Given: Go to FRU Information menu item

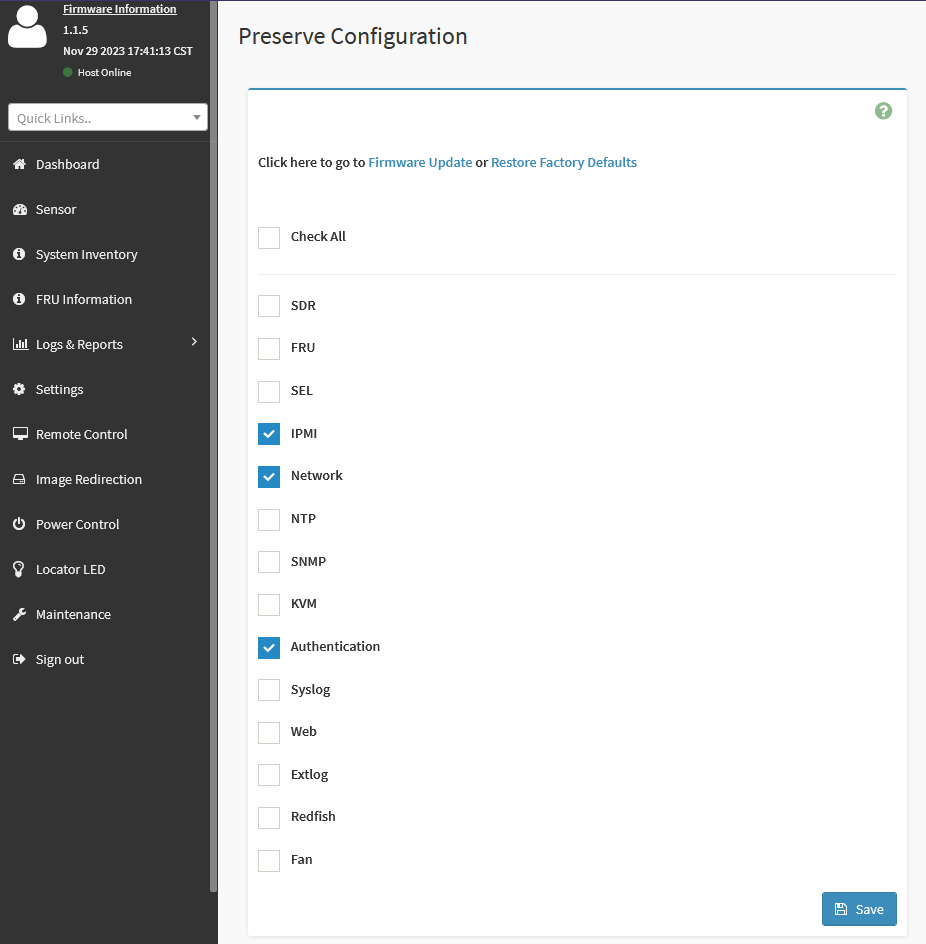Looking at the screenshot, I should [83, 299].
